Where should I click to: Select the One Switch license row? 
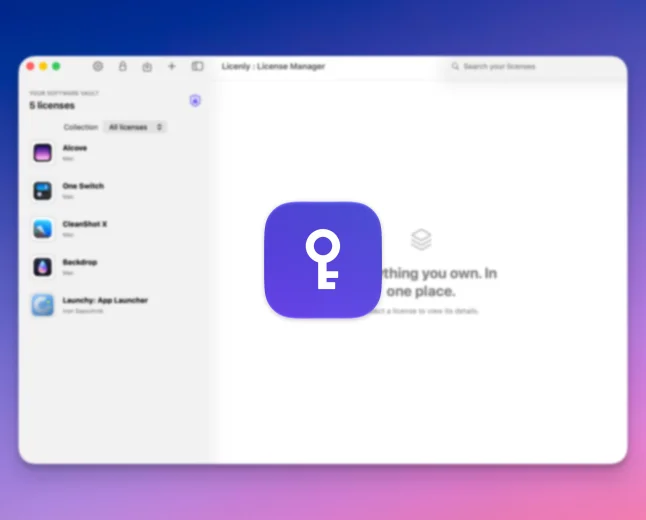pos(113,191)
